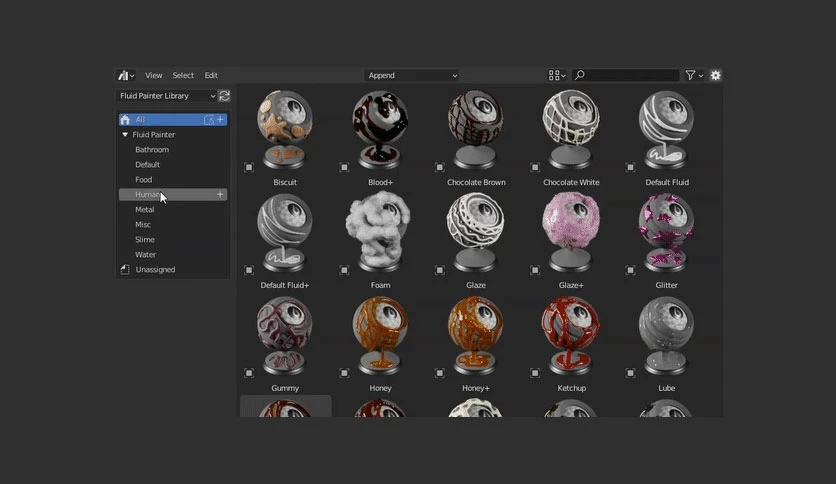Open the Edit menu

(x=211, y=75)
